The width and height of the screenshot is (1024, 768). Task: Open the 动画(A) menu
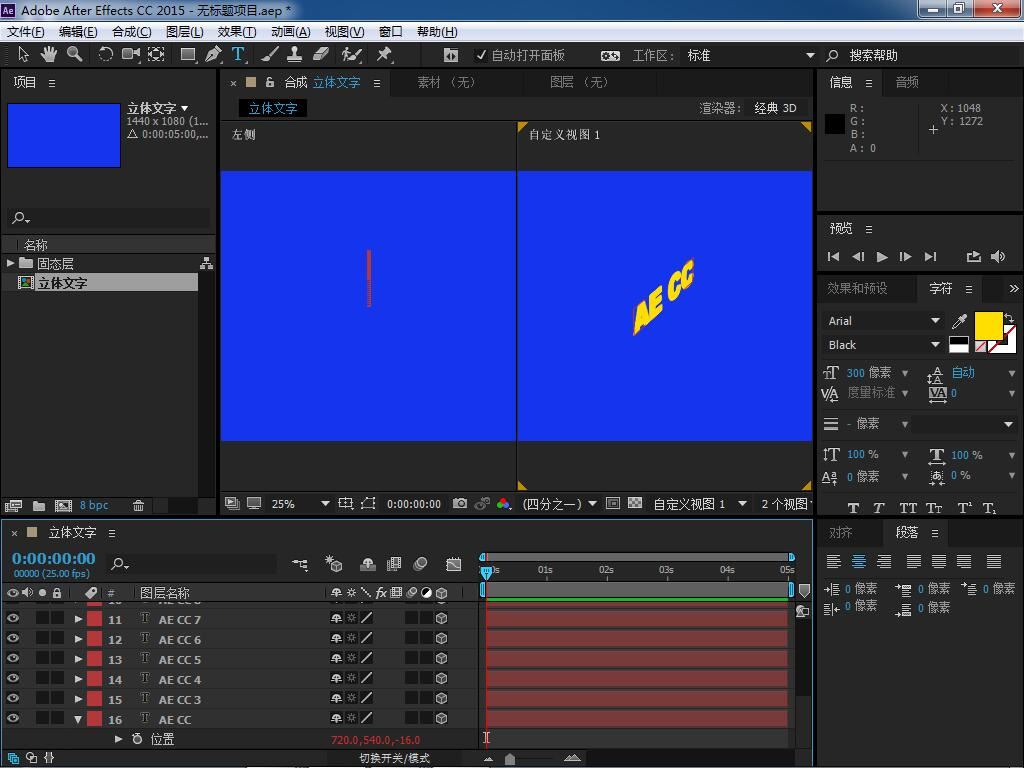point(291,31)
